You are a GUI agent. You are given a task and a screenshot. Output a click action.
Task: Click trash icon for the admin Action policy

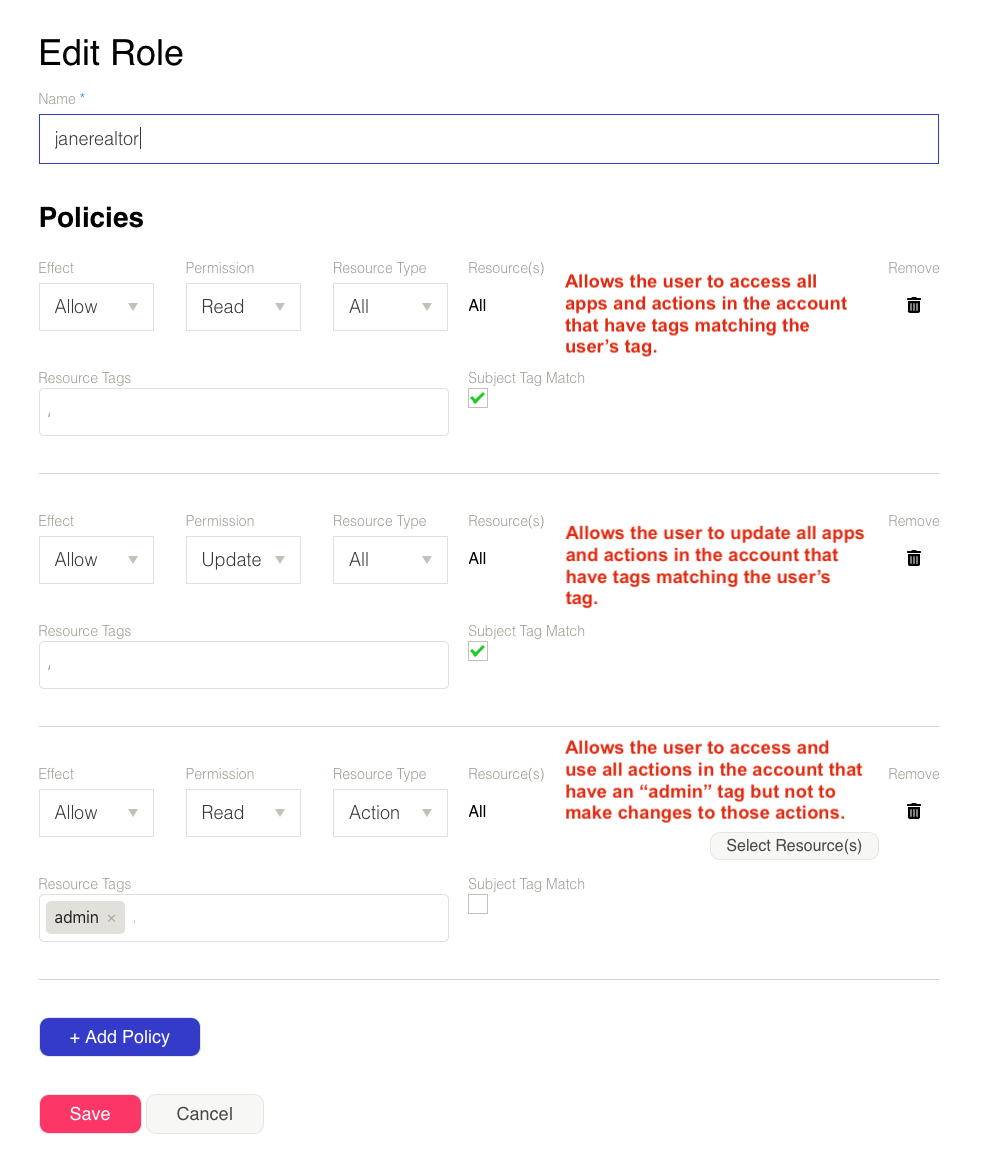click(x=913, y=812)
